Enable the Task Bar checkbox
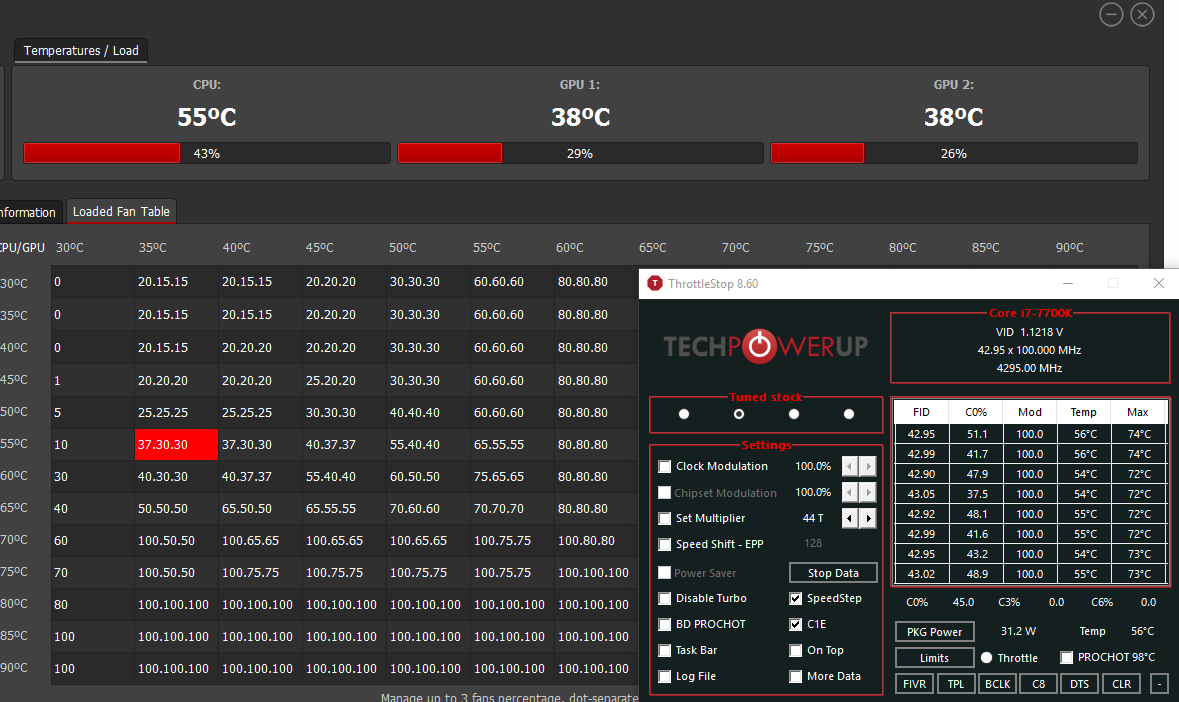 (665, 651)
